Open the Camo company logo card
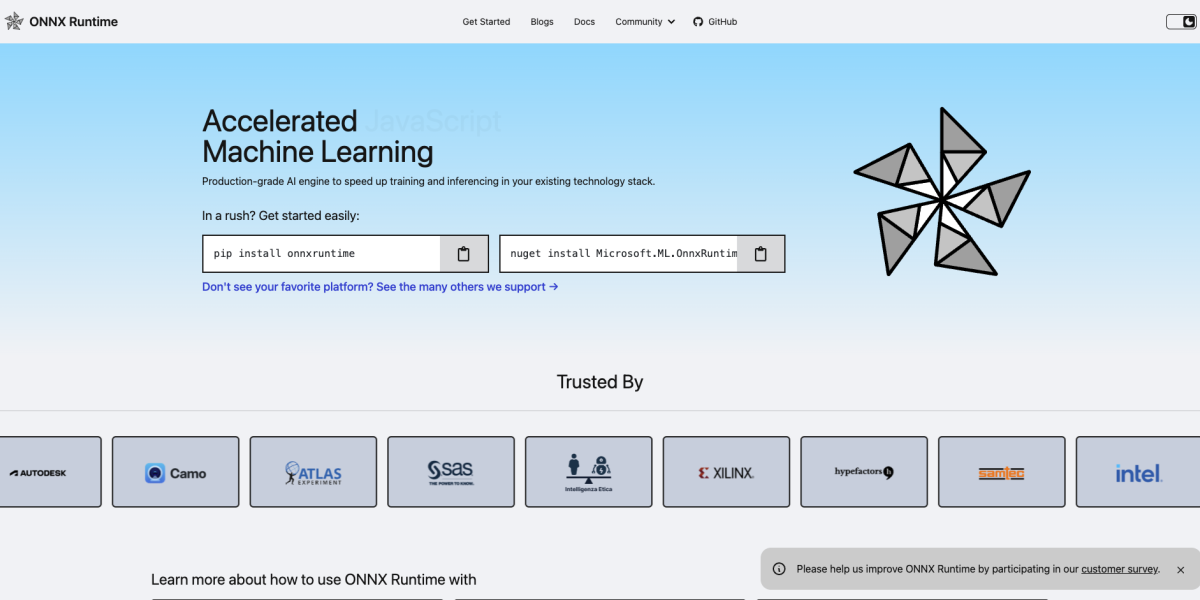This screenshot has height=600, width=1200. (x=175, y=472)
